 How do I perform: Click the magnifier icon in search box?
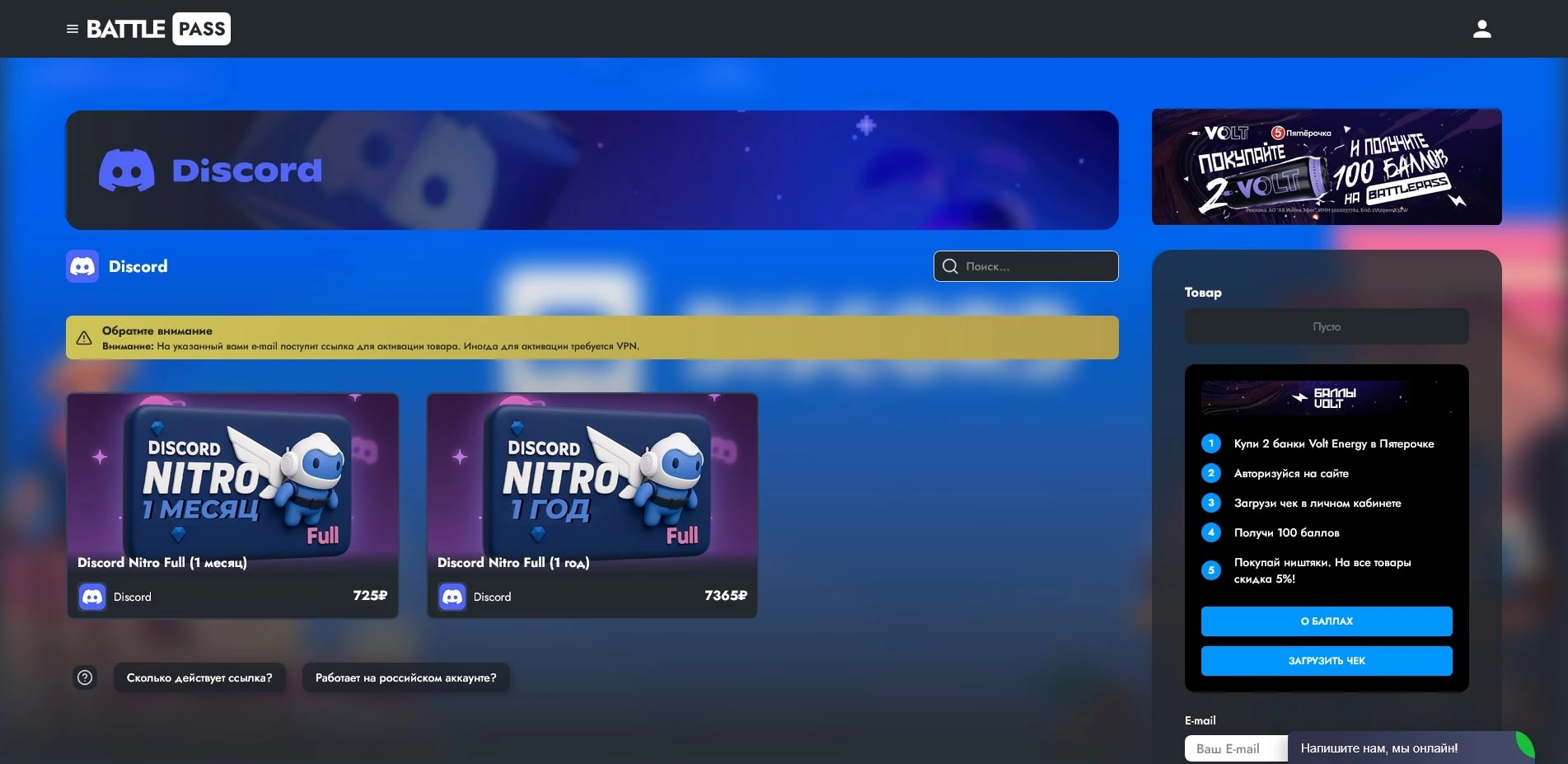click(x=950, y=266)
